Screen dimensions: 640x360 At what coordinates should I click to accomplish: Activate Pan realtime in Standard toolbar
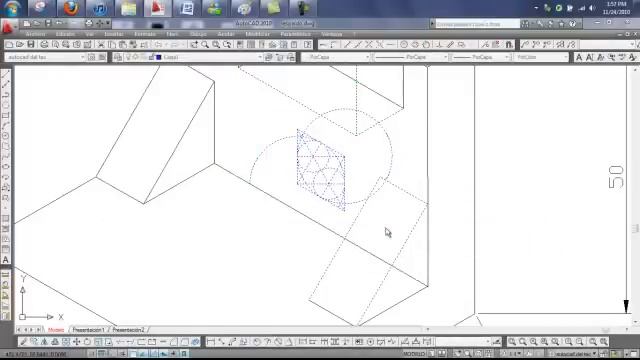click(194, 44)
